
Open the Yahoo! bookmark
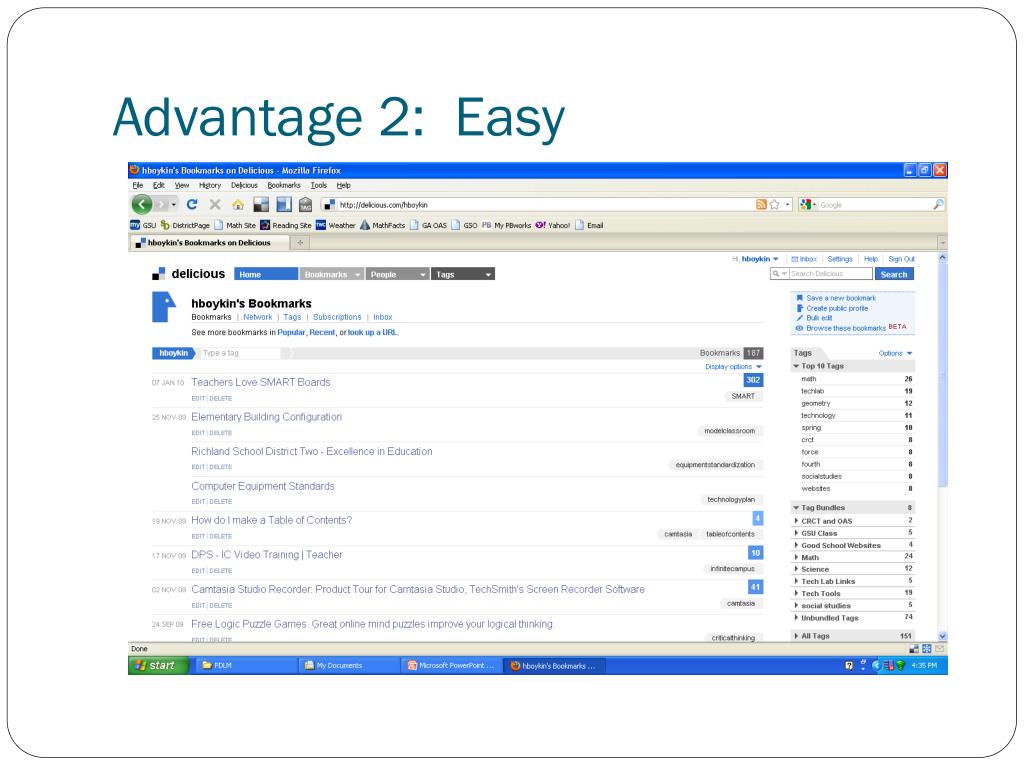552,225
